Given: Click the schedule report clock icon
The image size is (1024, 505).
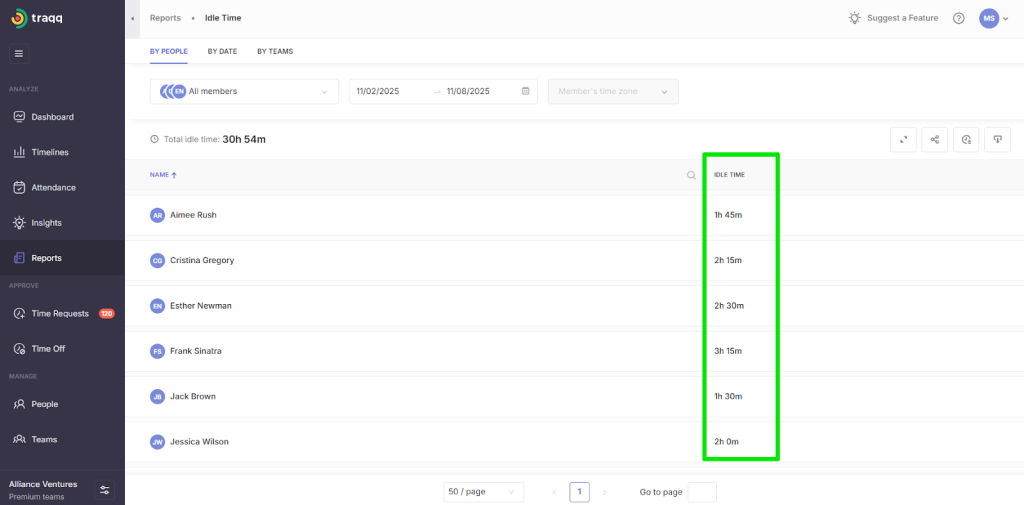Looking at the screenshot, I should click(x=966, y=140).
